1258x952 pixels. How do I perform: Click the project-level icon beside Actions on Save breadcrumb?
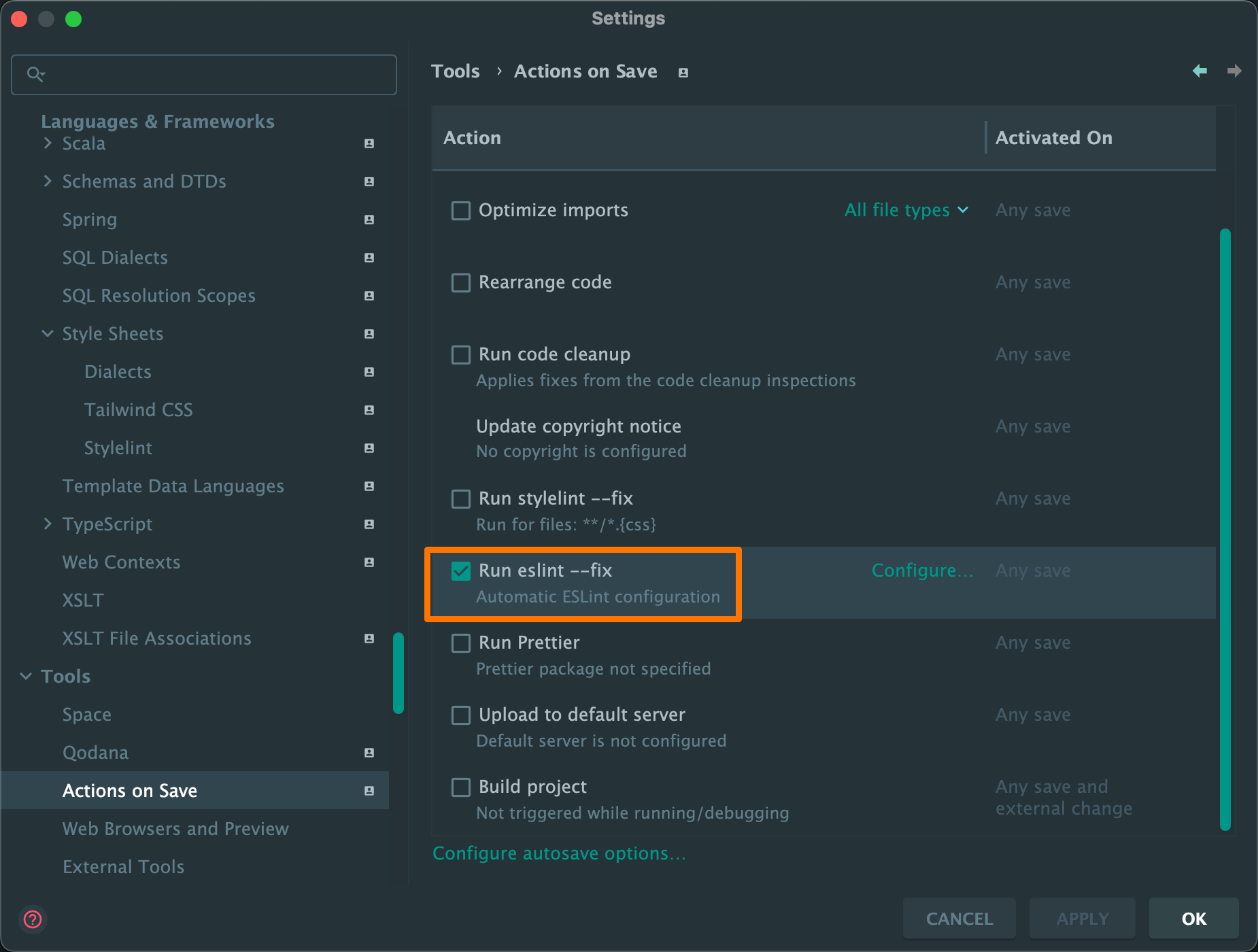[x=683, y=73]
